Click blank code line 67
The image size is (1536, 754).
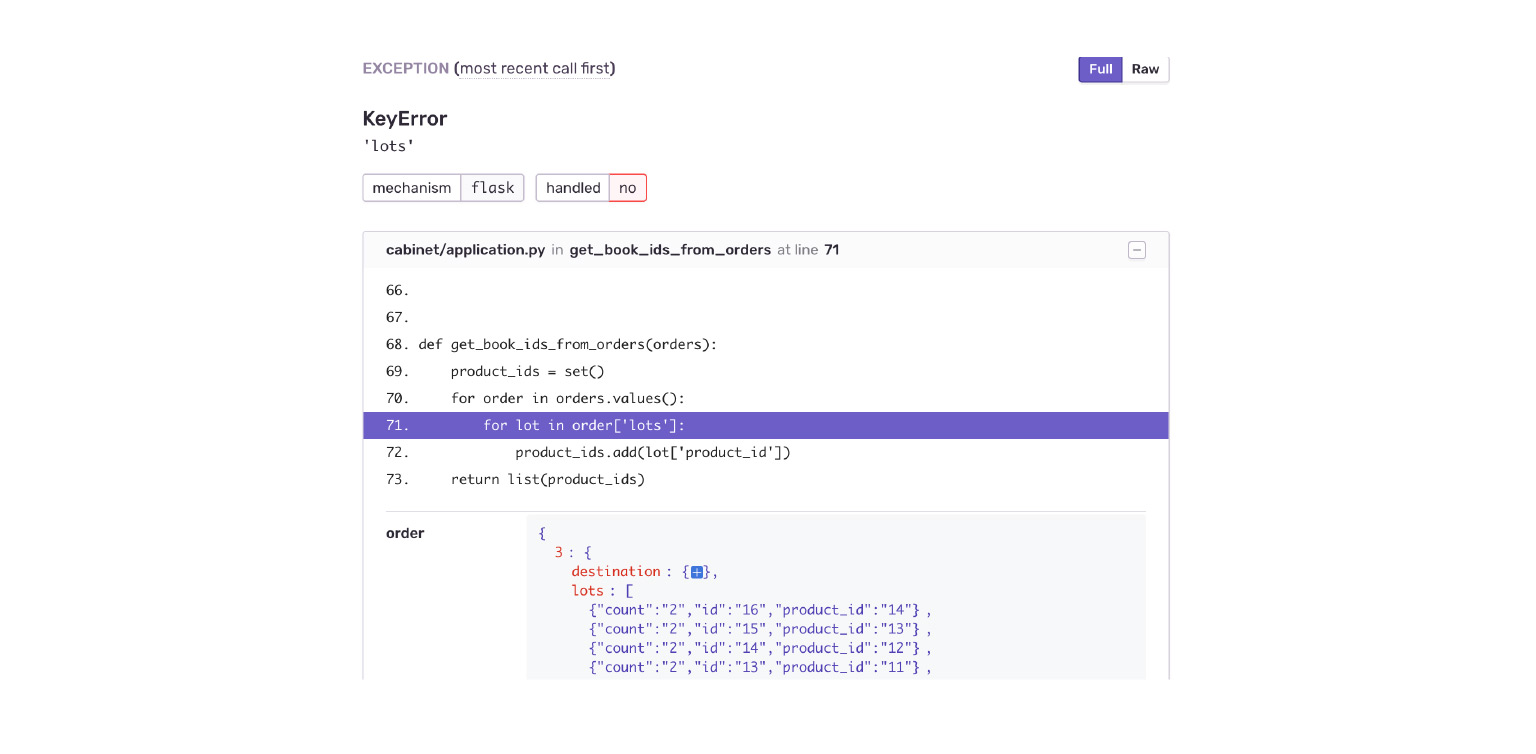pyautogui.click(x=766, y=318)
